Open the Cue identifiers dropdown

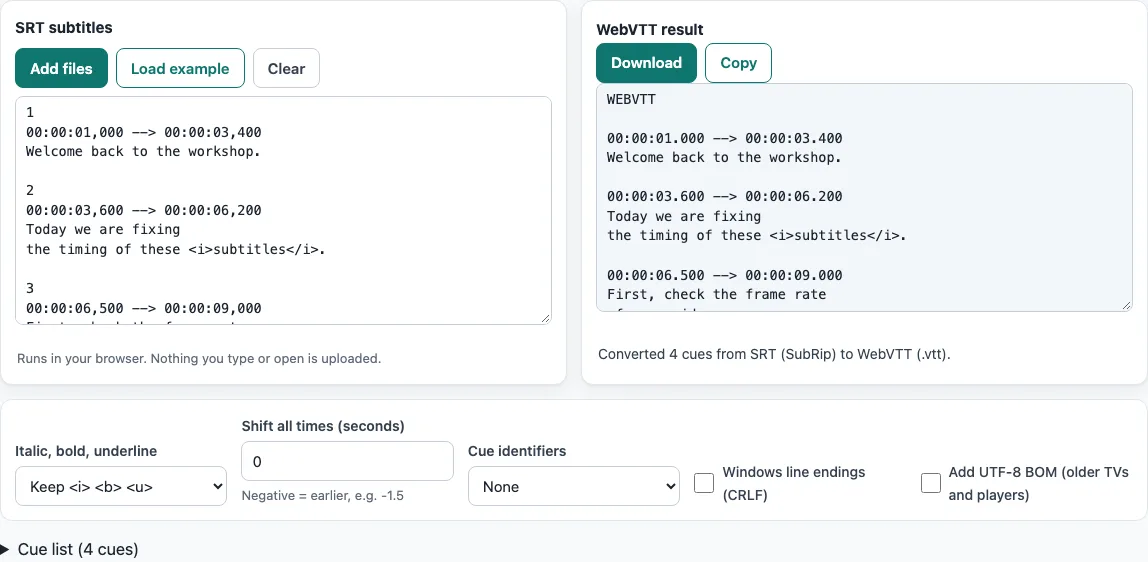(x=574, y=487)
